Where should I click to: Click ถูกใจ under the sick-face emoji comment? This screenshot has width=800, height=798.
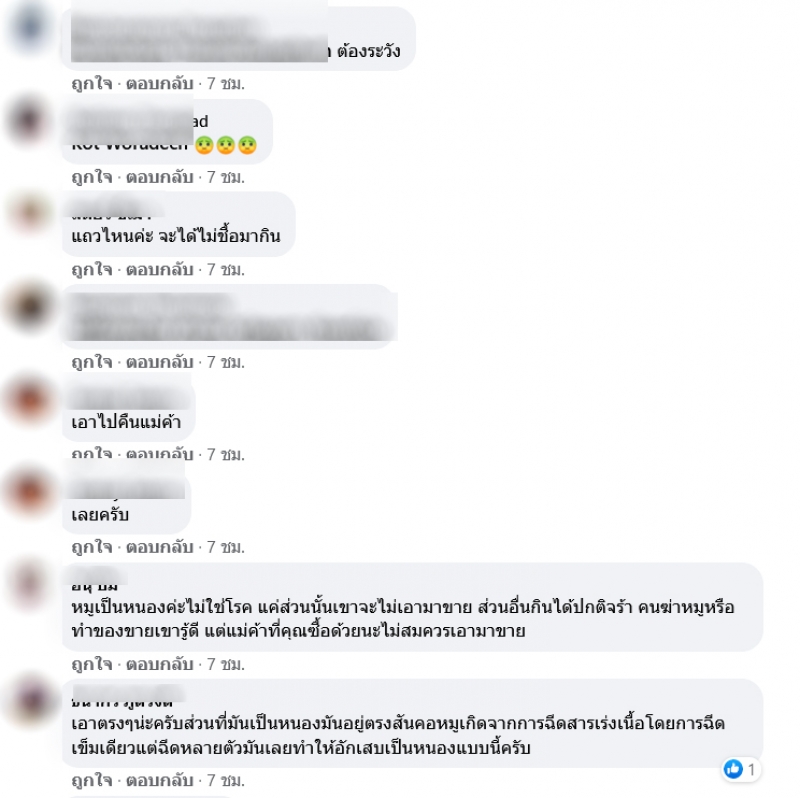pos(92,177)
